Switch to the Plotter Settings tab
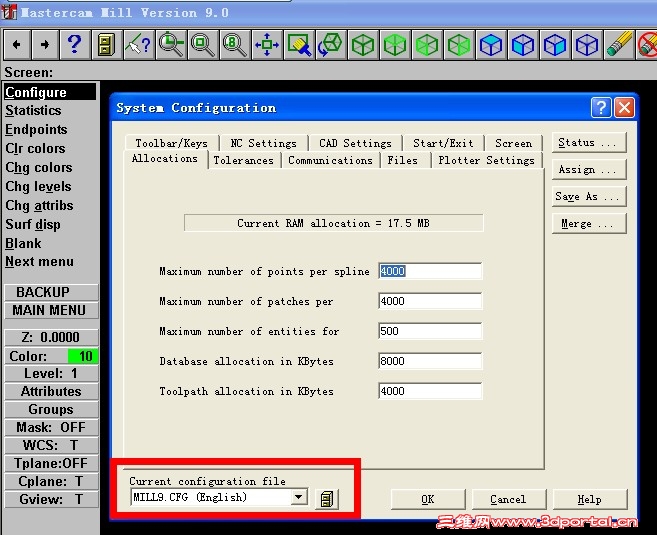This screenshot has width=657, height=535. 486,160
